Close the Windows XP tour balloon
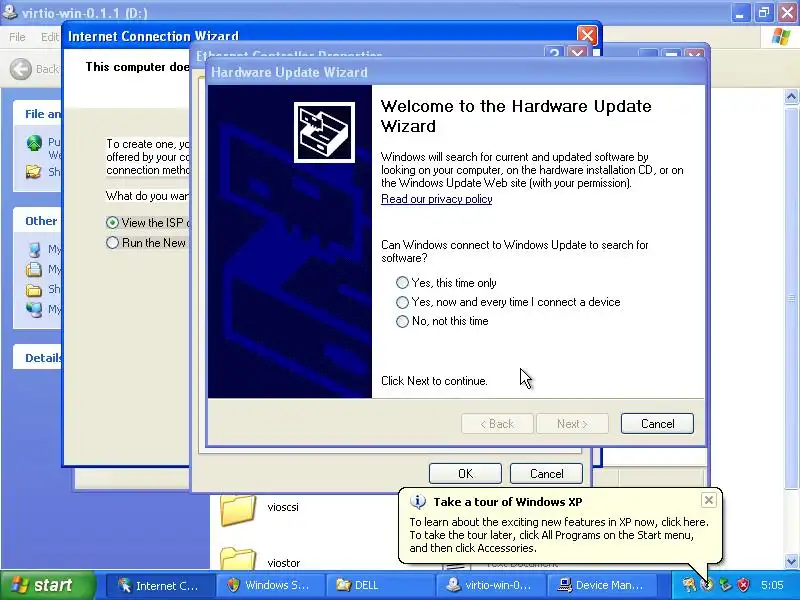This screenshot has height=600, width=800. coord(709,500)
